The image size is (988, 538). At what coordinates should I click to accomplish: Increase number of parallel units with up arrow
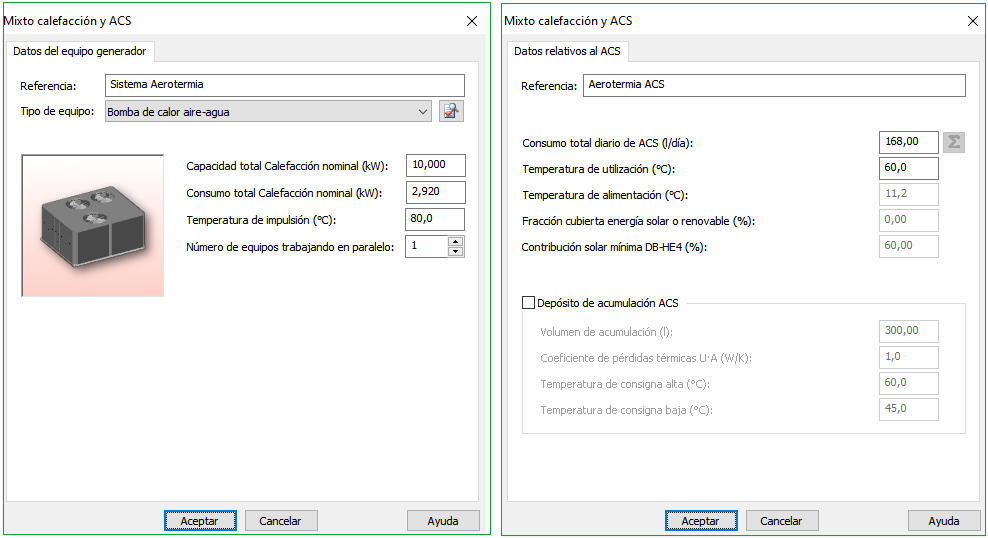tap(456, 241)
